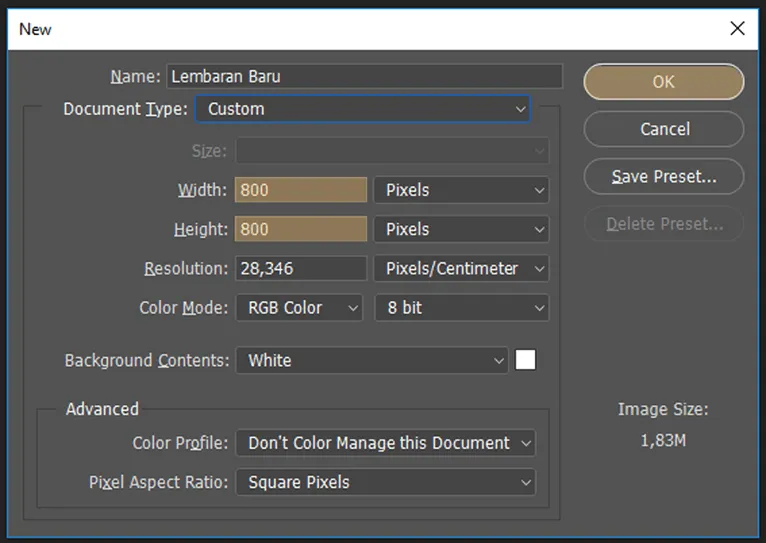766x543 pixels.
Task: Click the Height value field
Action: point(300,229)
